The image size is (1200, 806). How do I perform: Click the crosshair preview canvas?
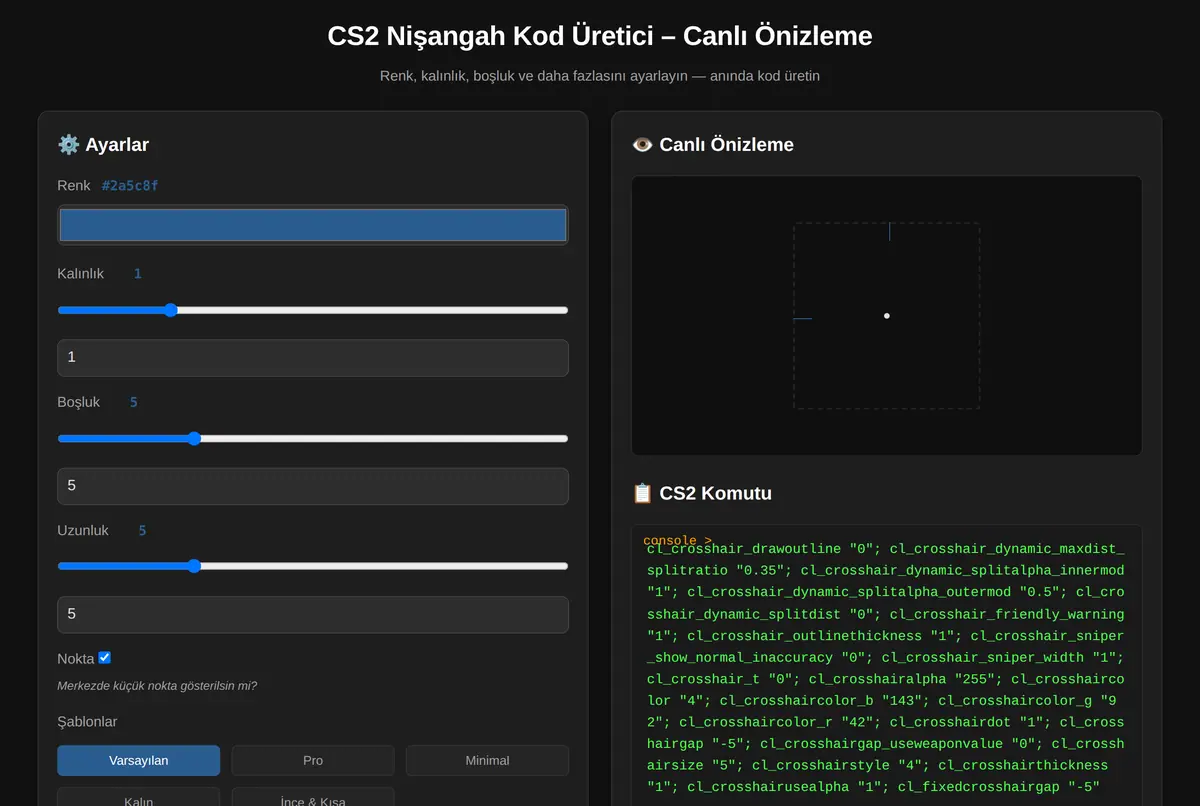(x=886, y=316)
